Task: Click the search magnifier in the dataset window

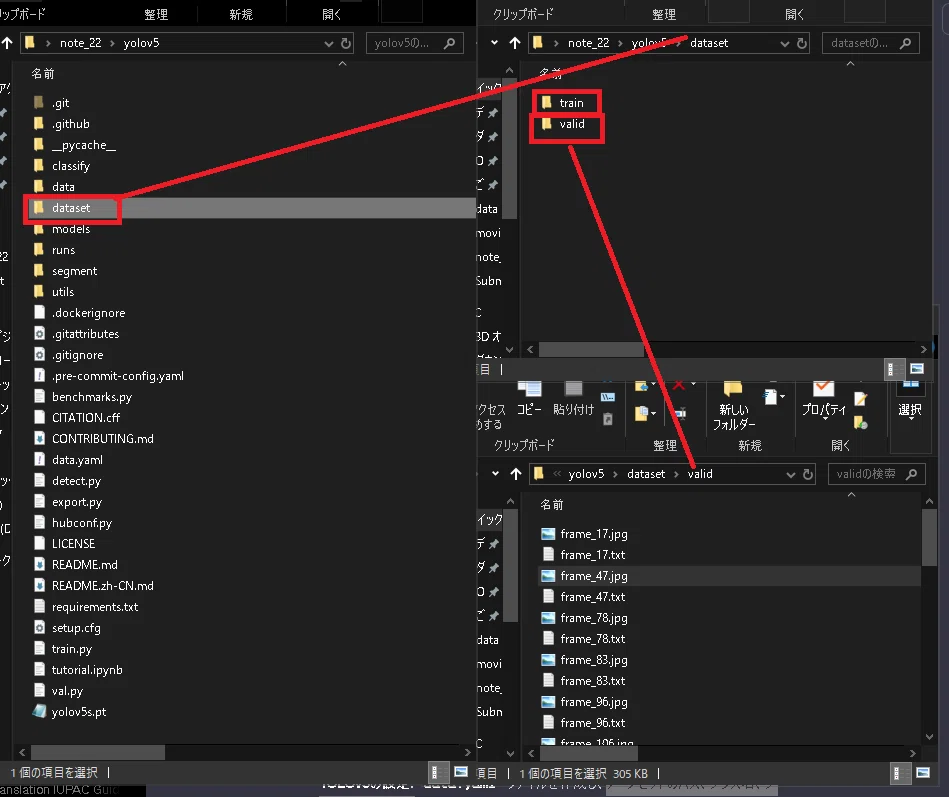Action: 905,43
